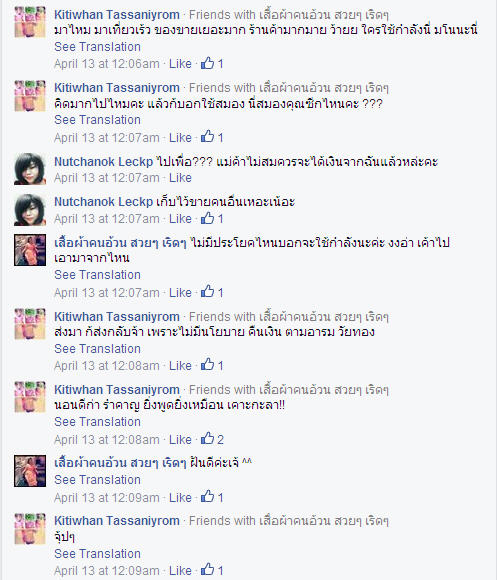Click thumbs-up icon on first 12:09am comment
497x580 pixels.
(207, 496)
